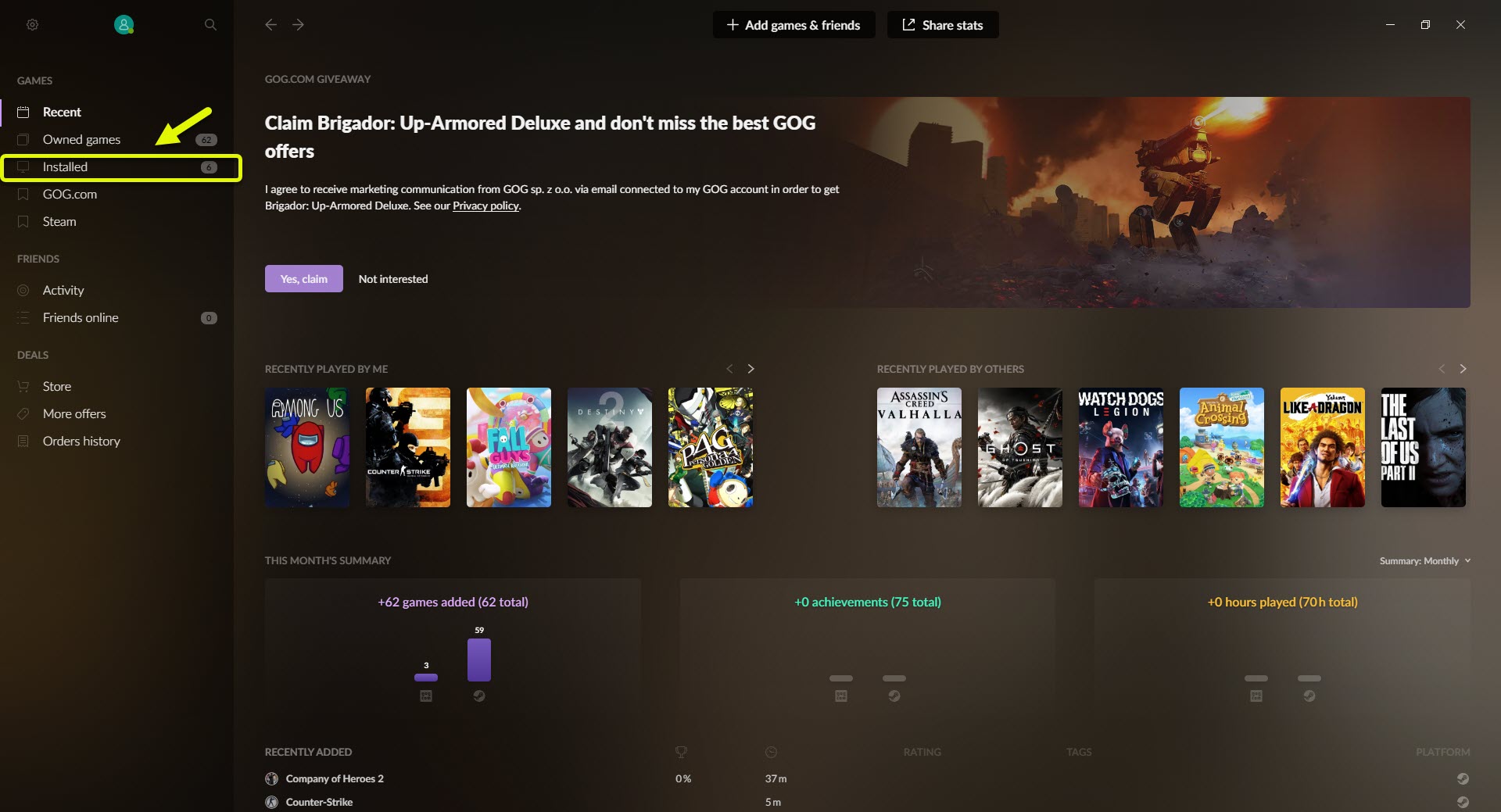
Task: Click the Recent calendar icon
Action: [23, 112]
